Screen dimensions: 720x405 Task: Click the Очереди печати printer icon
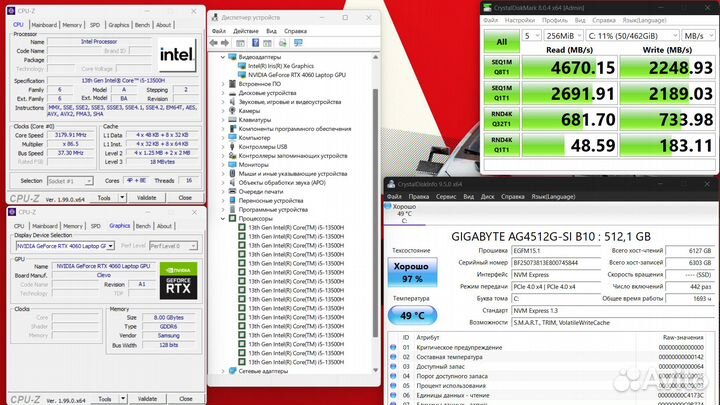[232, 191]
